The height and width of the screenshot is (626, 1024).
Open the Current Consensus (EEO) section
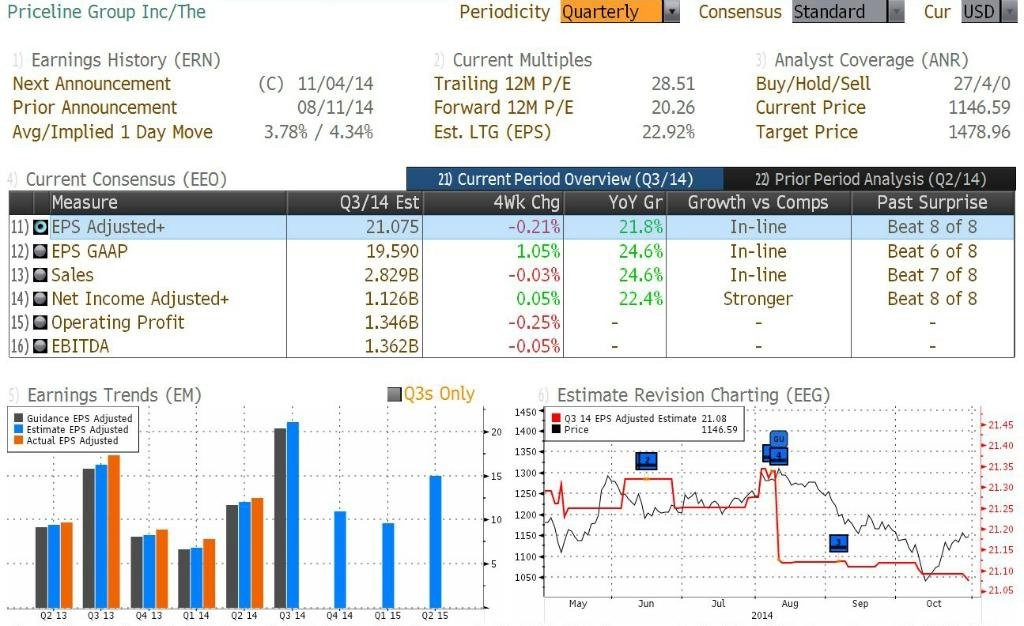(125, 180)
